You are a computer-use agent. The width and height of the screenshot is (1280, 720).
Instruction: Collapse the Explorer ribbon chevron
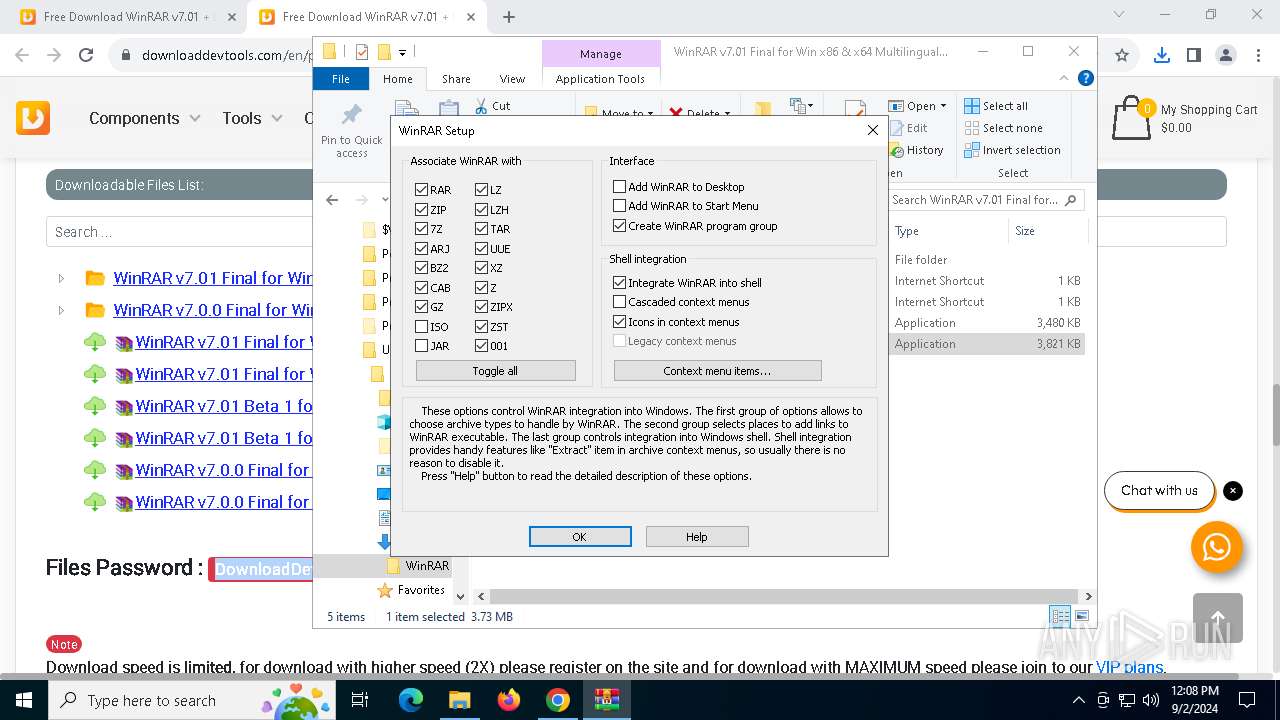pos(1065,78)
